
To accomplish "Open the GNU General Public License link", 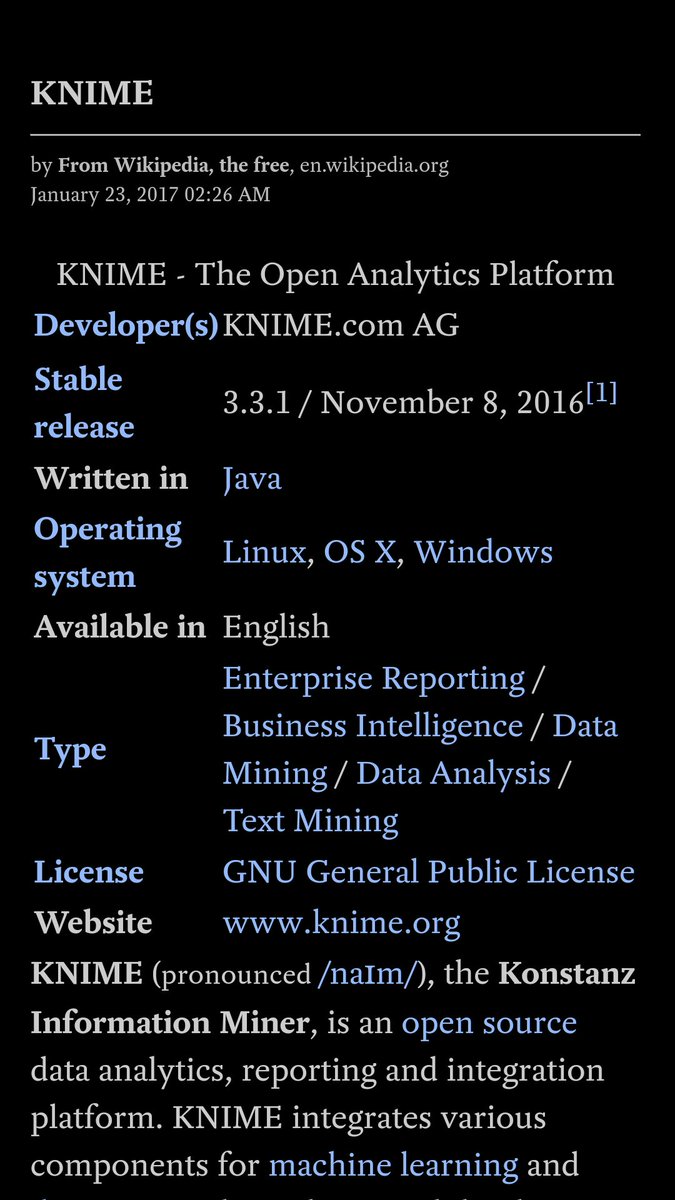I will 429,872.
